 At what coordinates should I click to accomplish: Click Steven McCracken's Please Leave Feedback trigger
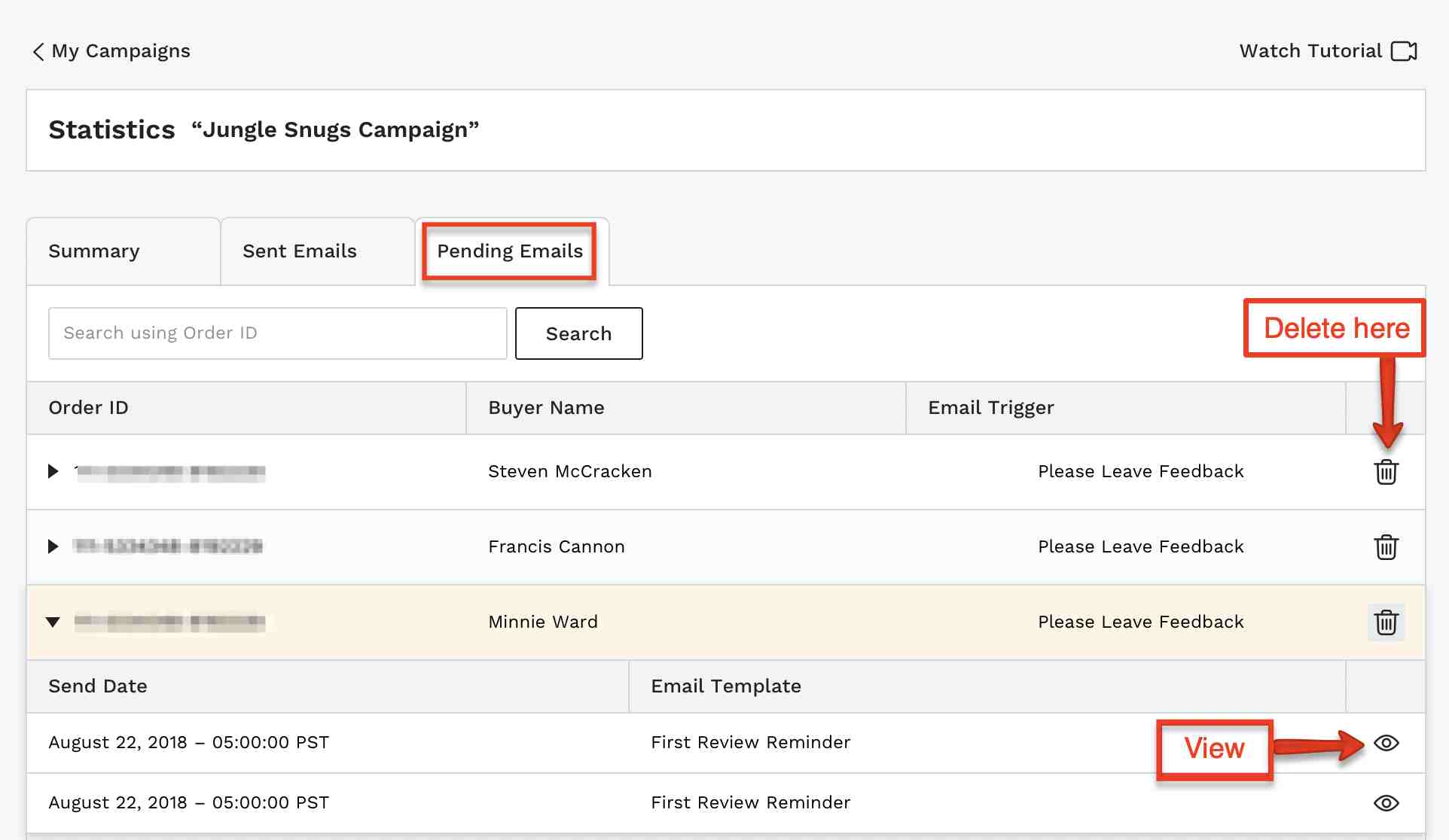1141,472
